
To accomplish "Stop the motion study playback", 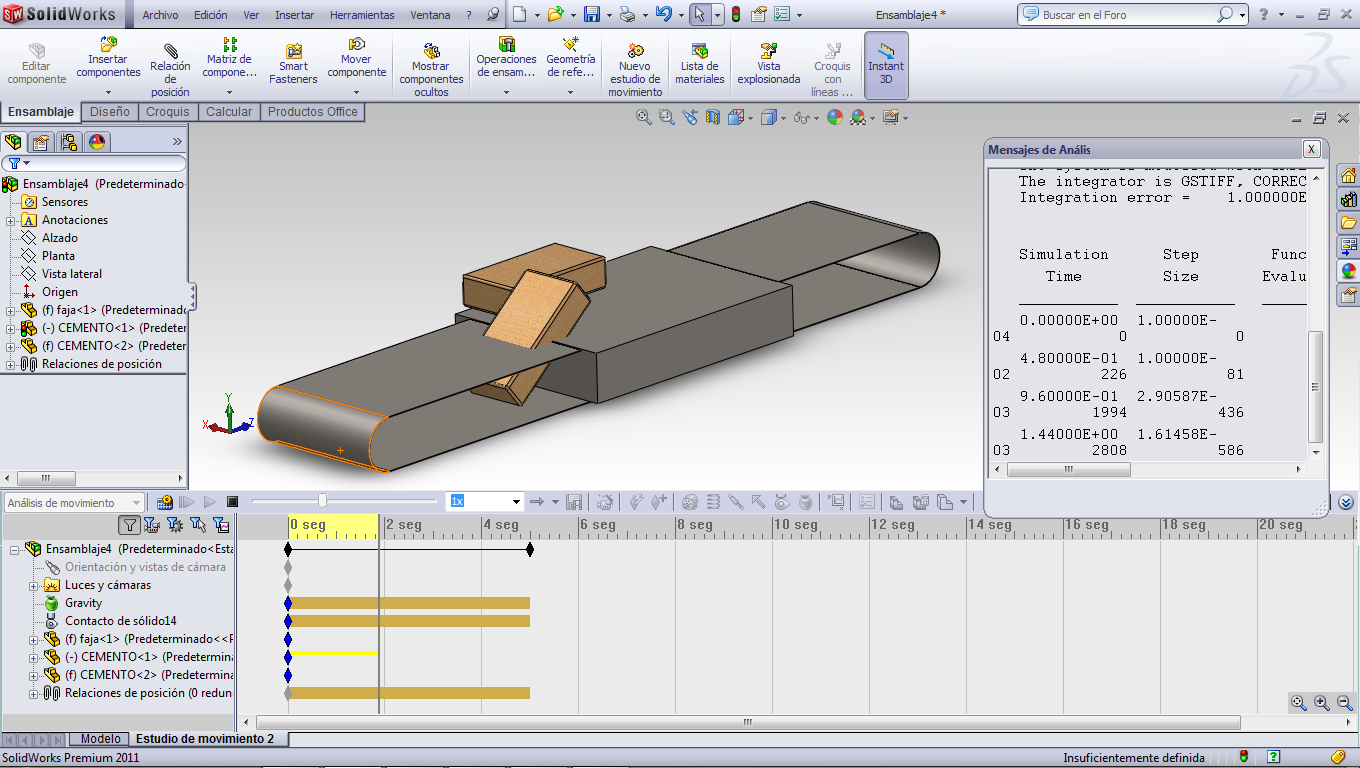I will click(233, 502).
